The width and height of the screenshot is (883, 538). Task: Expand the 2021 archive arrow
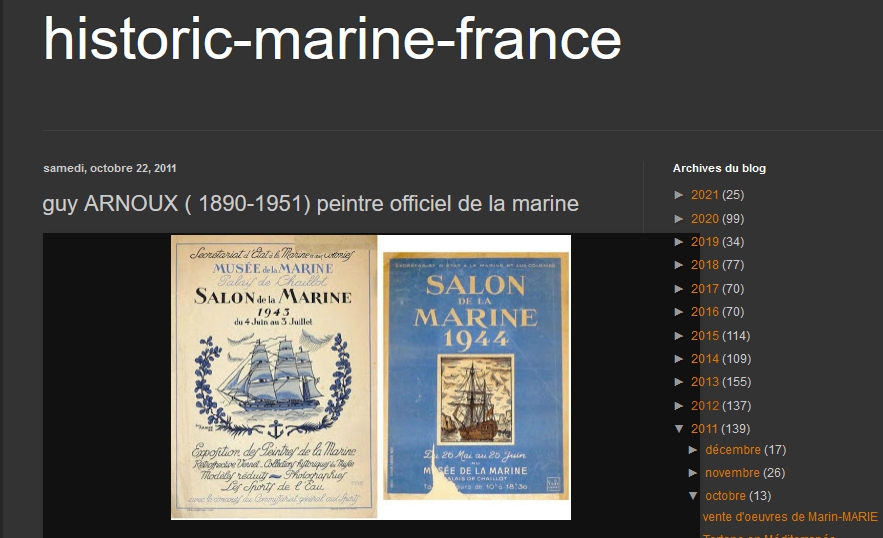pos(679,195)
